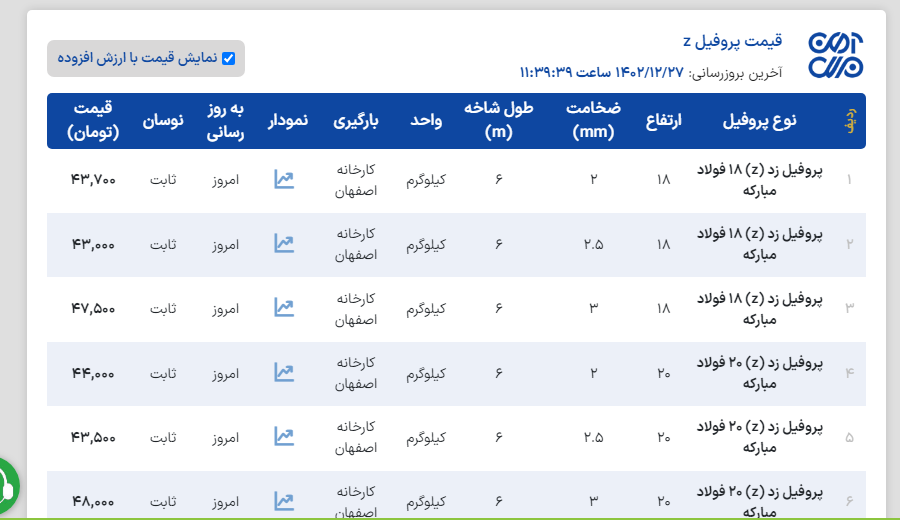Select the 'بارگیری' column header
This screenshot has width=900, height=520.
356,120
